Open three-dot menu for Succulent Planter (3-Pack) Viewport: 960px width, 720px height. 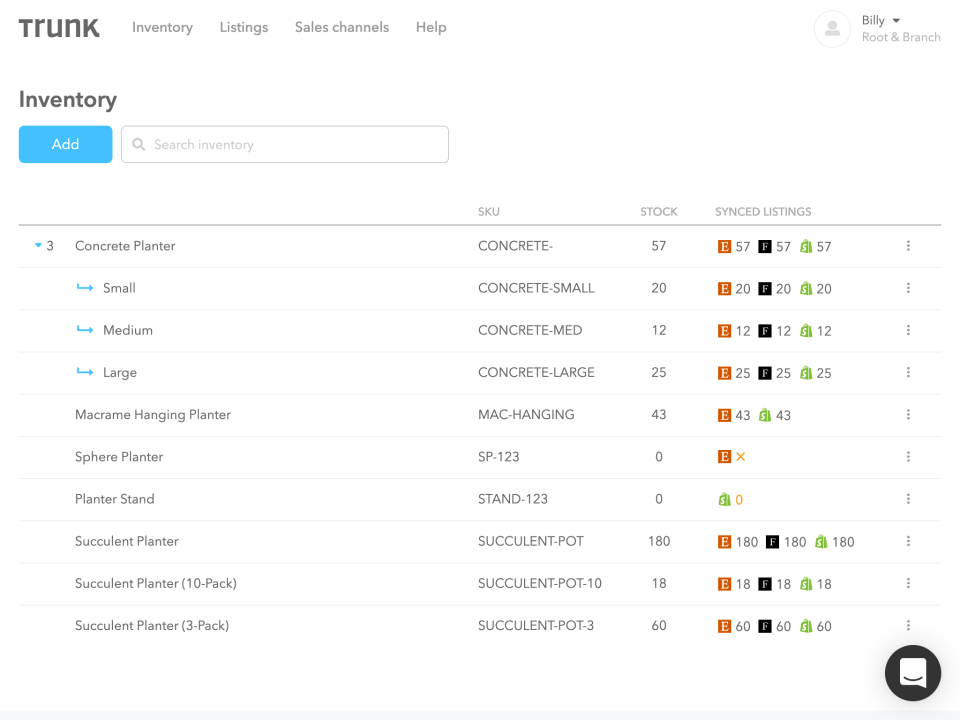[908, 626]
